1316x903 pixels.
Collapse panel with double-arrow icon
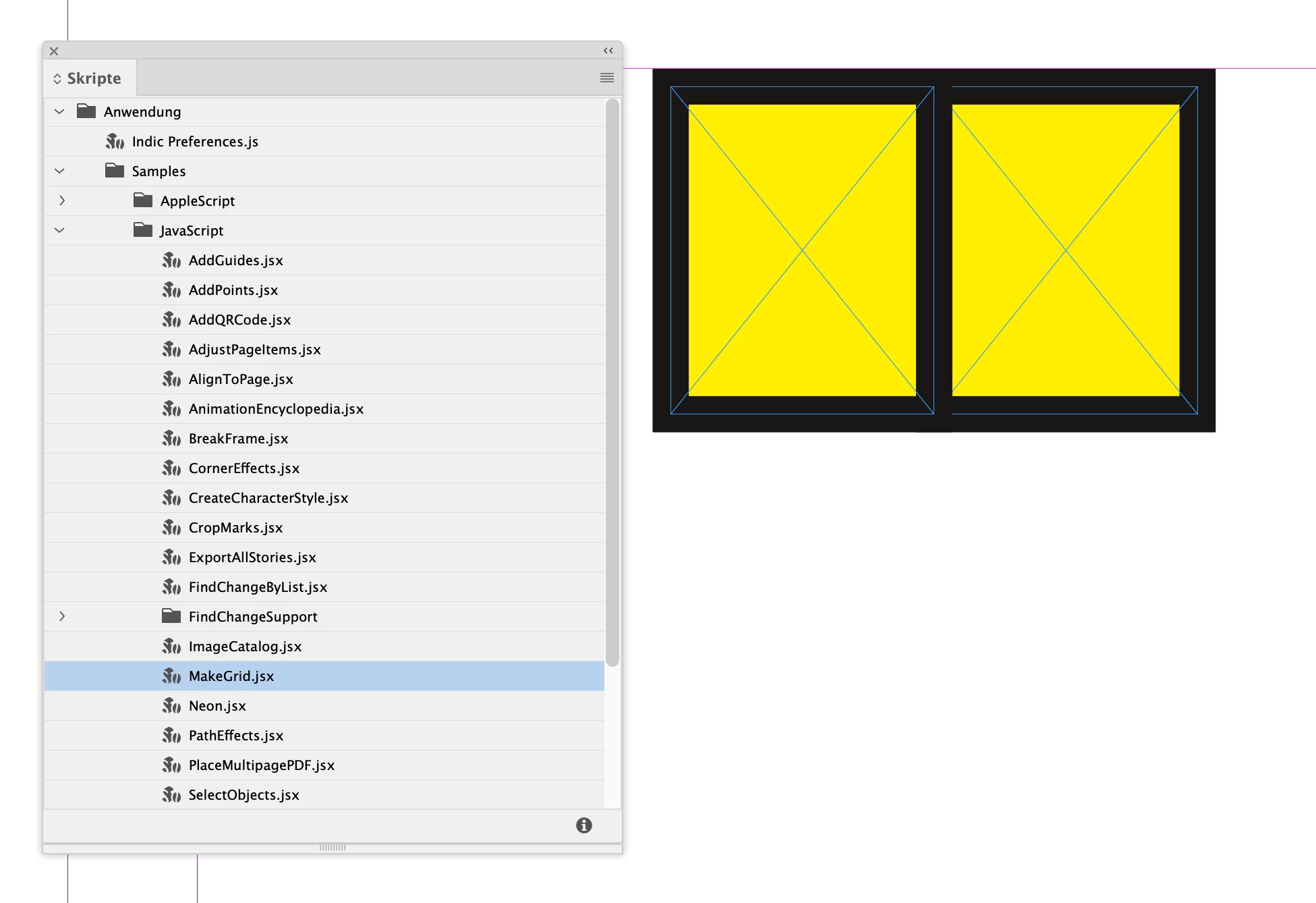pos(608,51)
